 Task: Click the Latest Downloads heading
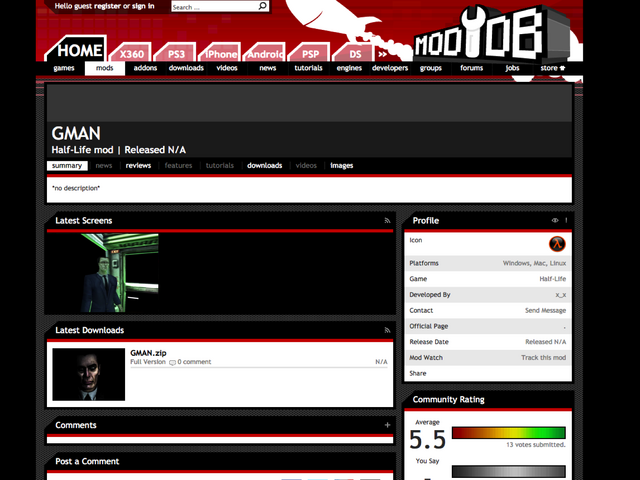tap(89, 330)
